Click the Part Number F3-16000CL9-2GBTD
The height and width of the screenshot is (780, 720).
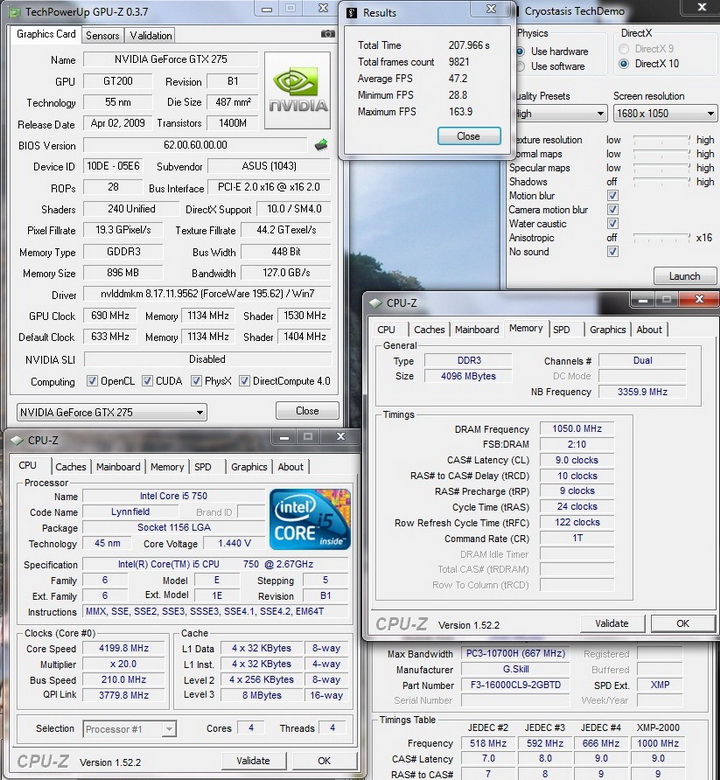[515, 685]
